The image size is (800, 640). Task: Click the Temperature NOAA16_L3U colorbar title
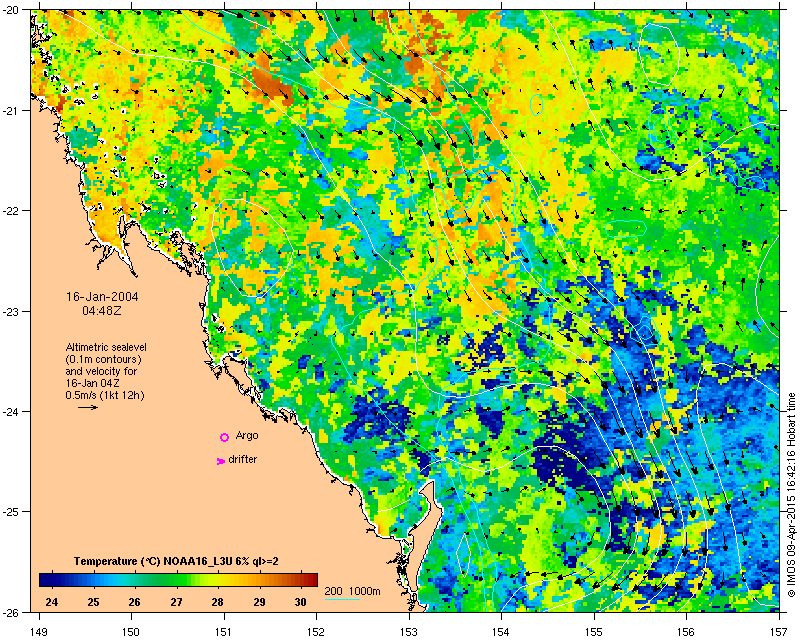point(176,561)
